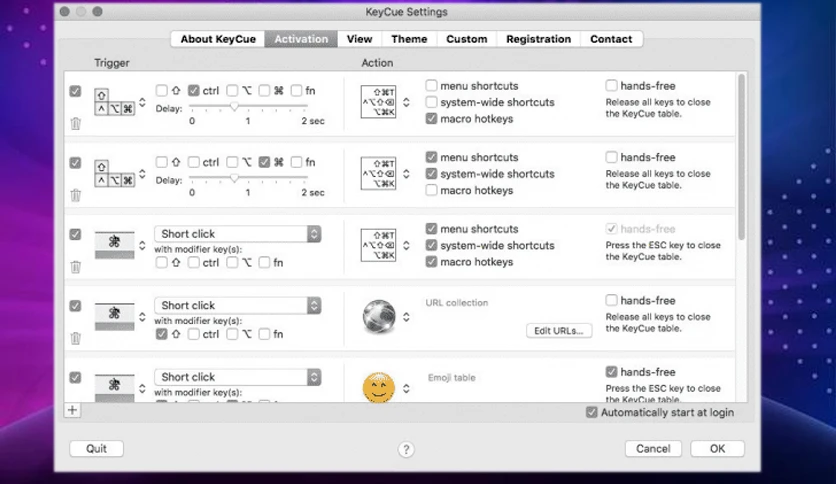Image resolution: width=836 pixels, height=484 pixels.
Task: Change action type stepper in third row
Action: [x=406, y=245]
